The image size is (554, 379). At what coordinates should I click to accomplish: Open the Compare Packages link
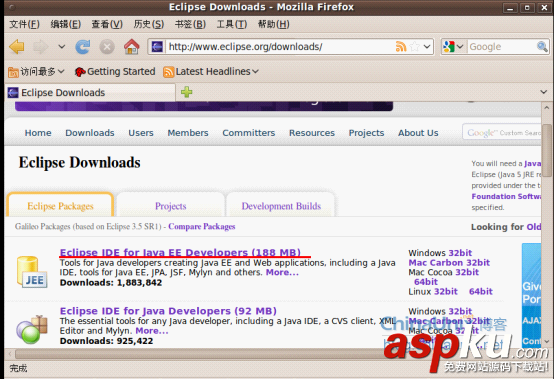(201, 226)
